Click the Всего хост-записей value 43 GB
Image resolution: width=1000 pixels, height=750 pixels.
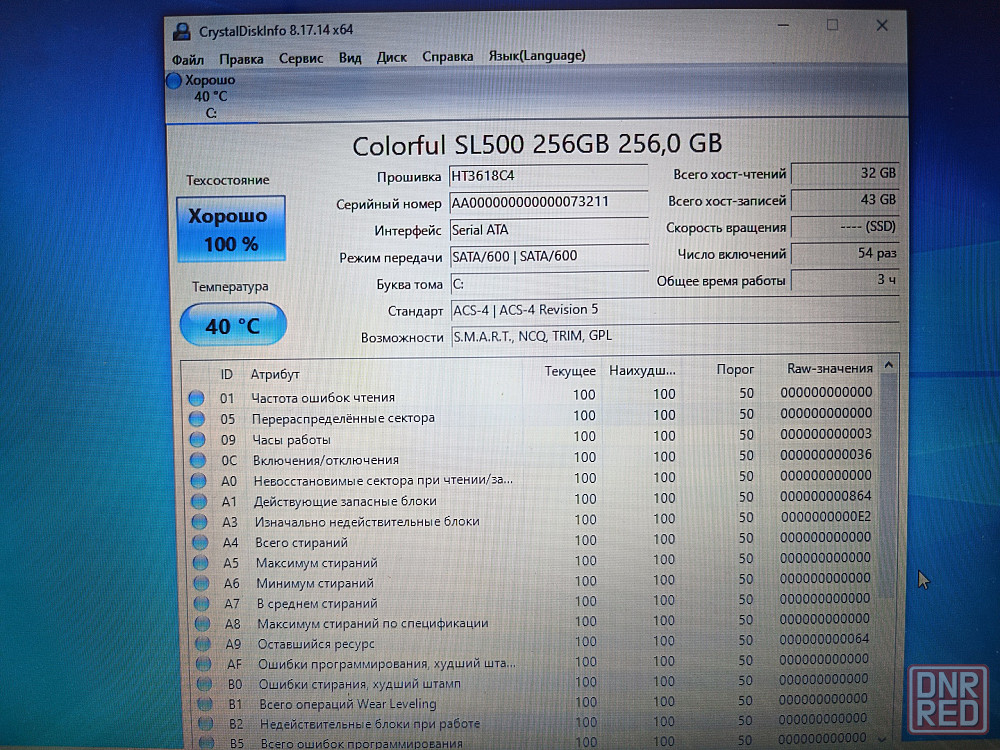coord(845,200)
